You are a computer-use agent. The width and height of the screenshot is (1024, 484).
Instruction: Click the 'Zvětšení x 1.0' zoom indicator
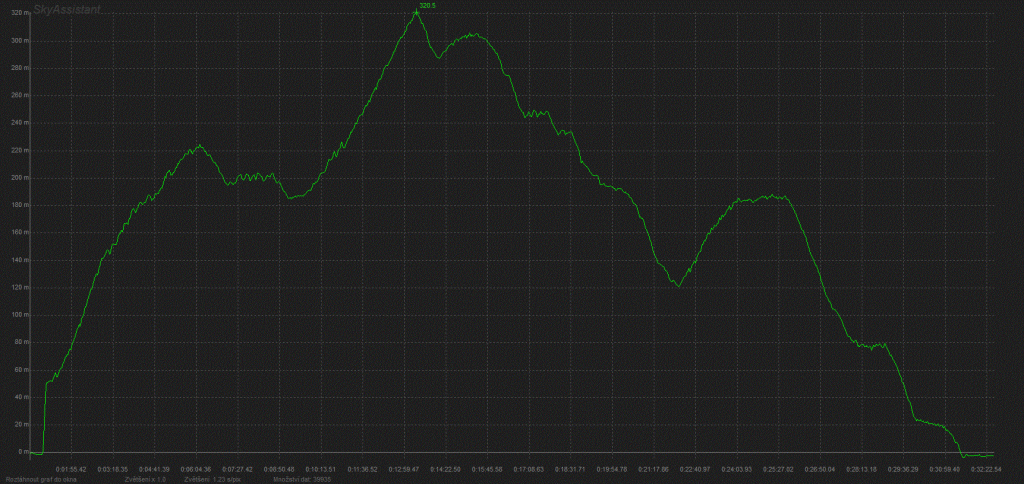pyautogui.click(x=145, y=479)
